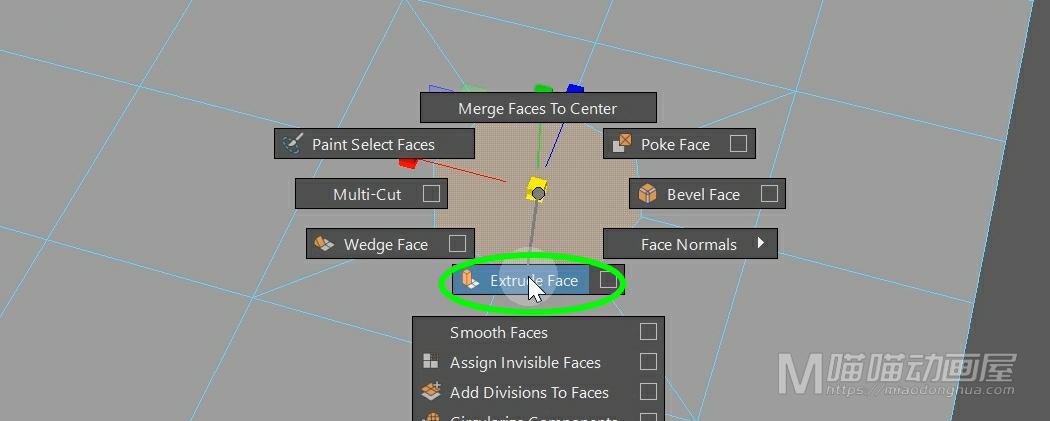The image size is (1050, 421).
Task: Select Add Divisions To Faces
Action: pyautogui.click(x=538, y=392)
